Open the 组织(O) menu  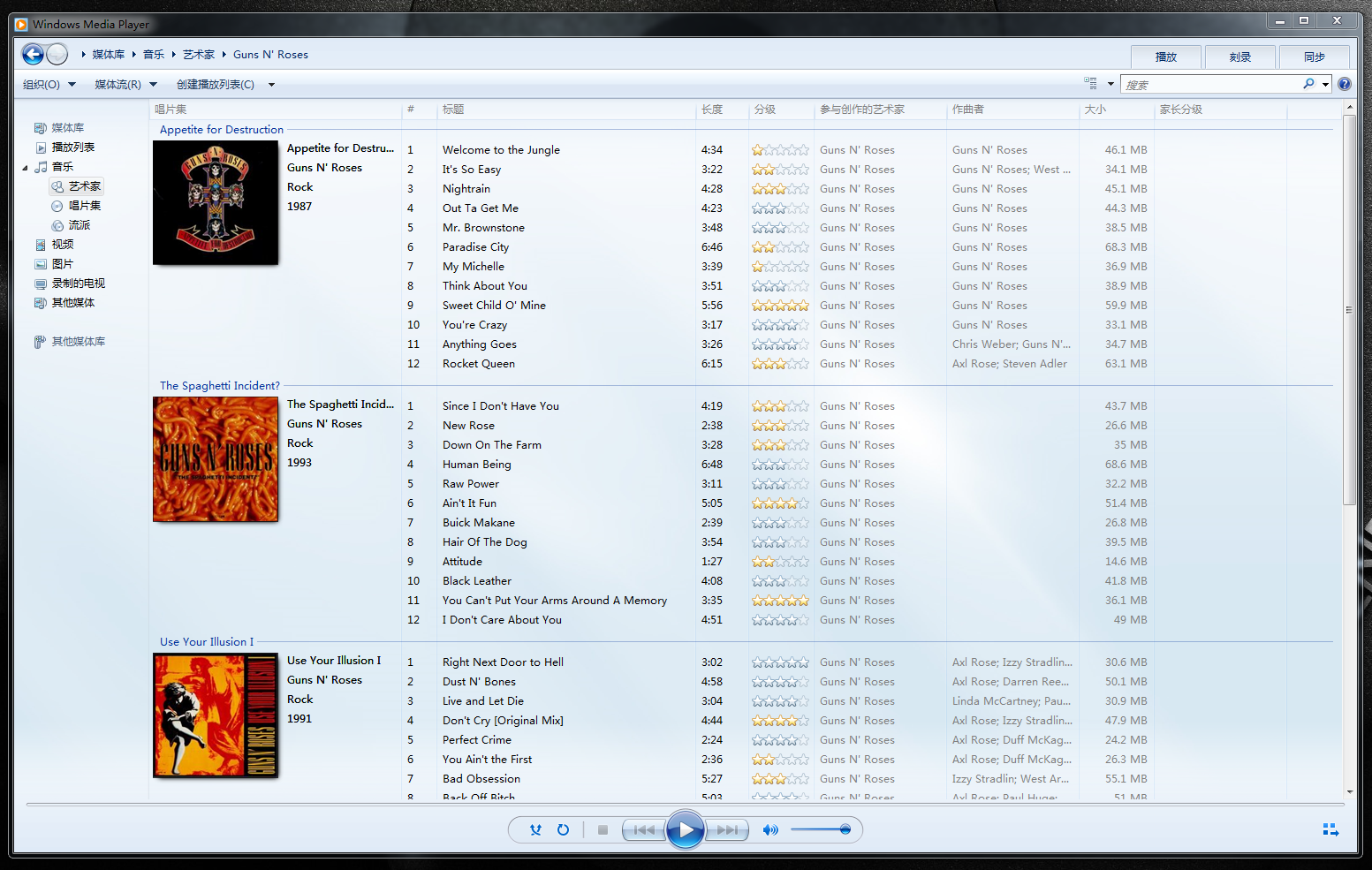tap(49, 85)
